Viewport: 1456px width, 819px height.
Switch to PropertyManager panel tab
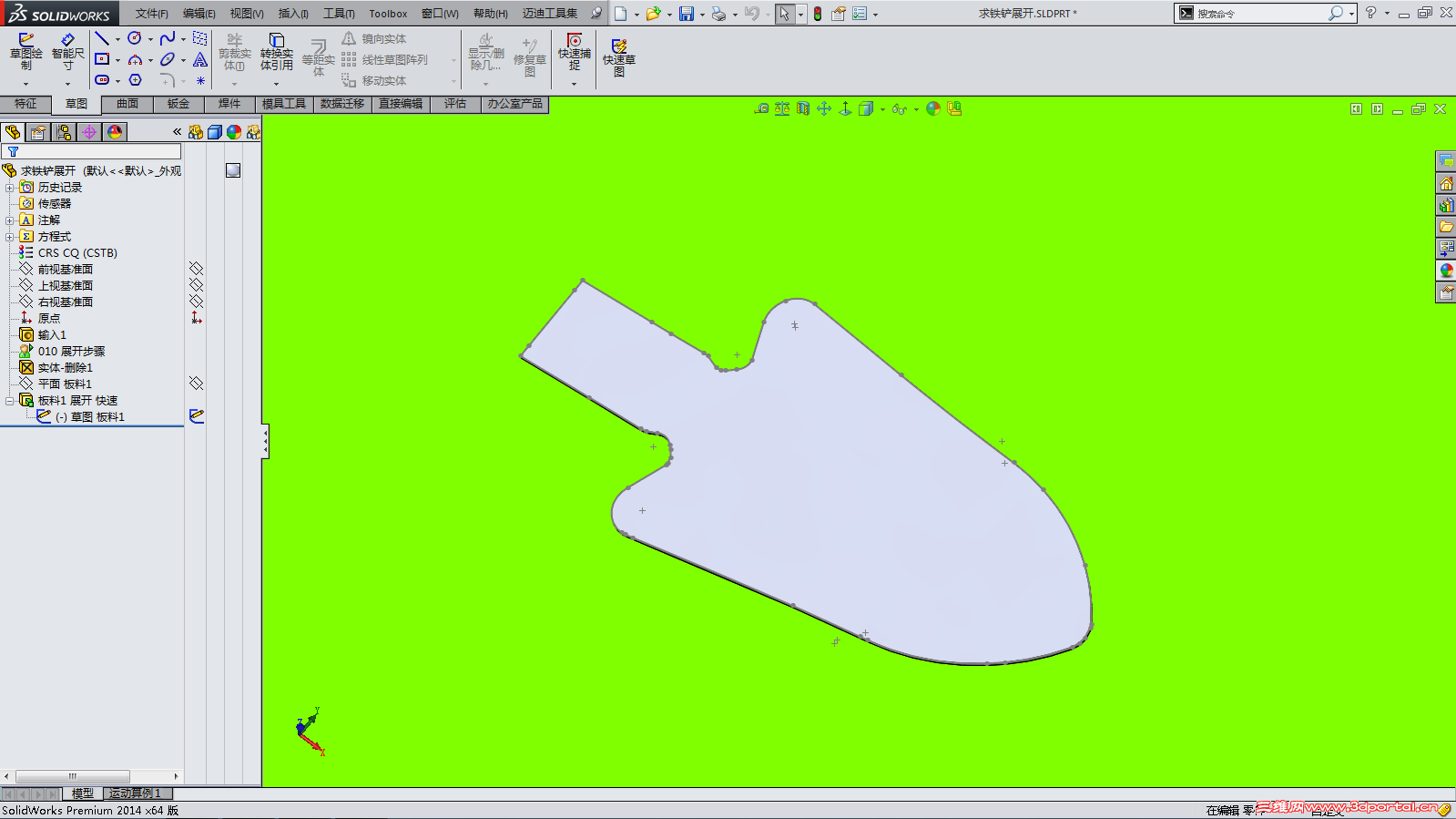(x=38, y=132)
